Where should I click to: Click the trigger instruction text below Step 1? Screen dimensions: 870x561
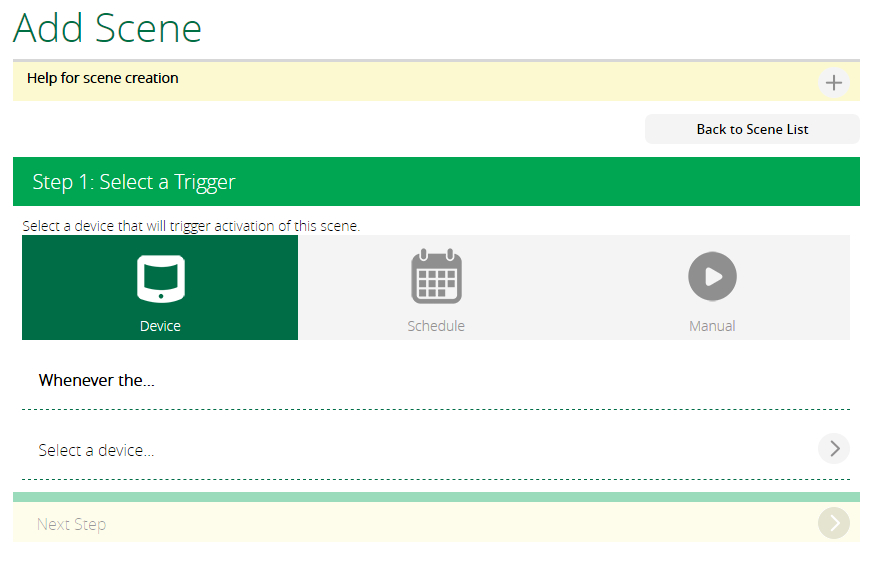point(190,226)
